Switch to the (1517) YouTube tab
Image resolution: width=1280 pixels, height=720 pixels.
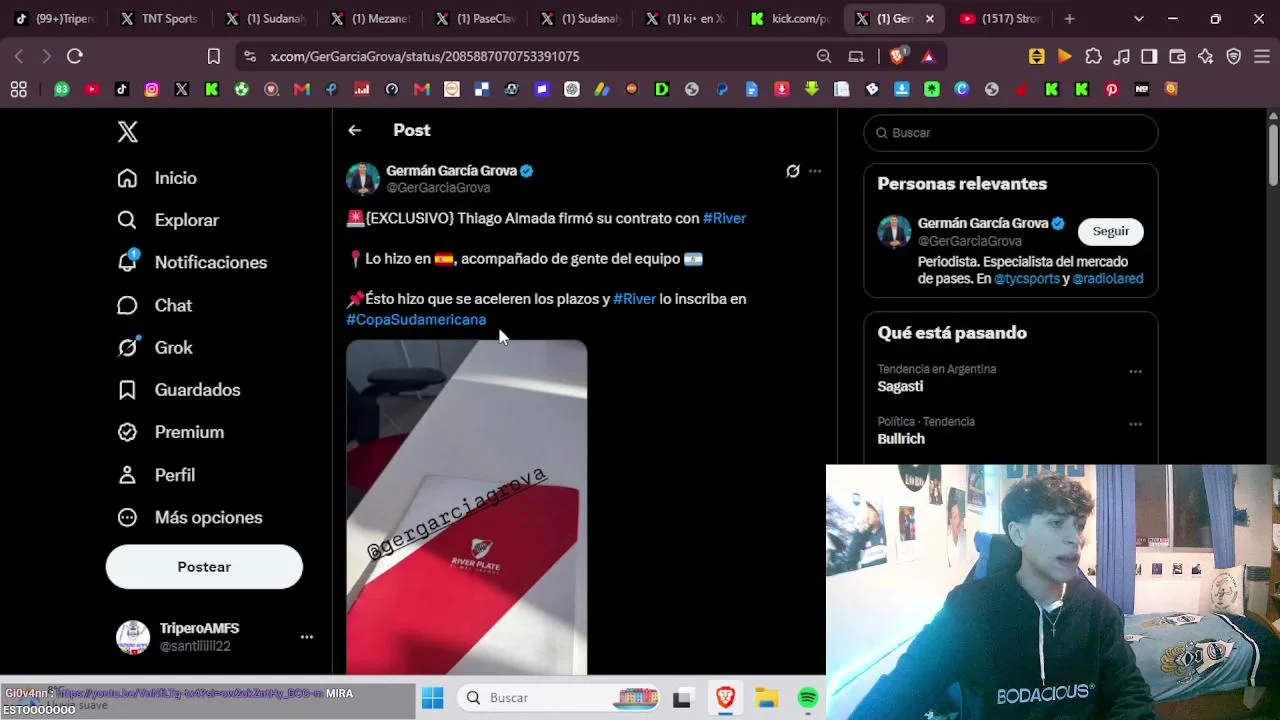click(x=1001, y=19)
